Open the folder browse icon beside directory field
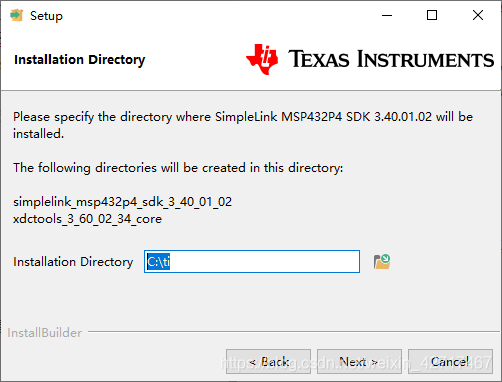This screenshot has height=382, width=502. point(382,261)
